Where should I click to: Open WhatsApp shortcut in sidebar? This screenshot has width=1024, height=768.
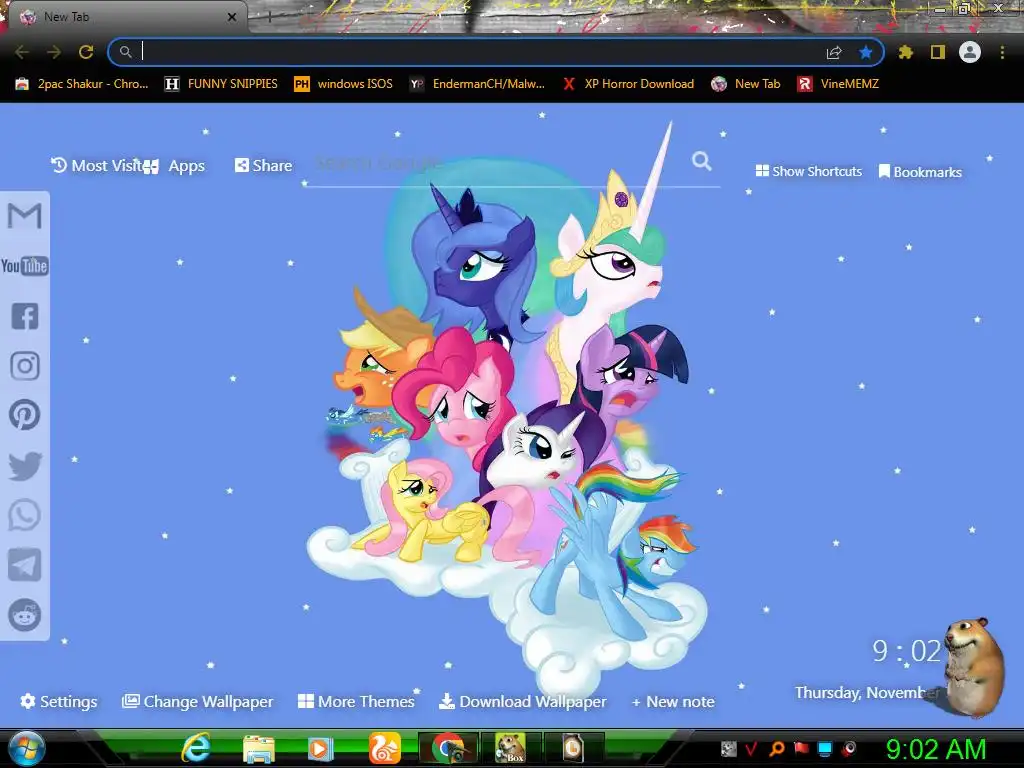click(x=25, y=515)
